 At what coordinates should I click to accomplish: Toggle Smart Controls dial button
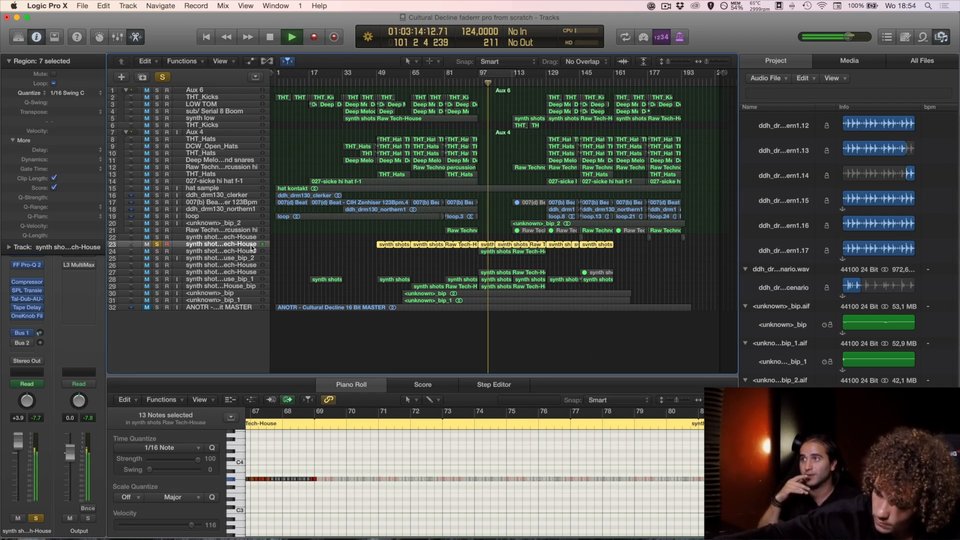click(x=99, y=37)
